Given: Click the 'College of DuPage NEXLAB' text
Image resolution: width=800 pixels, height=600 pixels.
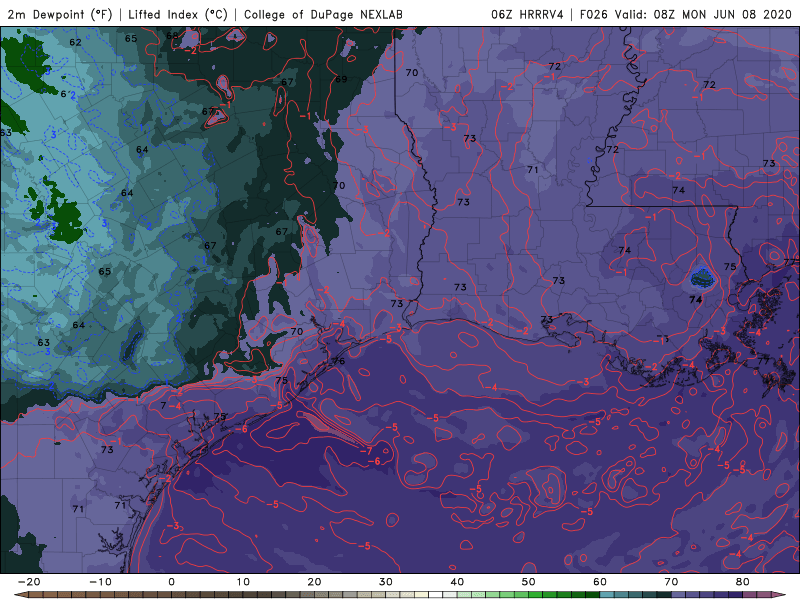Looking at the screenshot, I should pyautogui.click(x=323, y=14).
